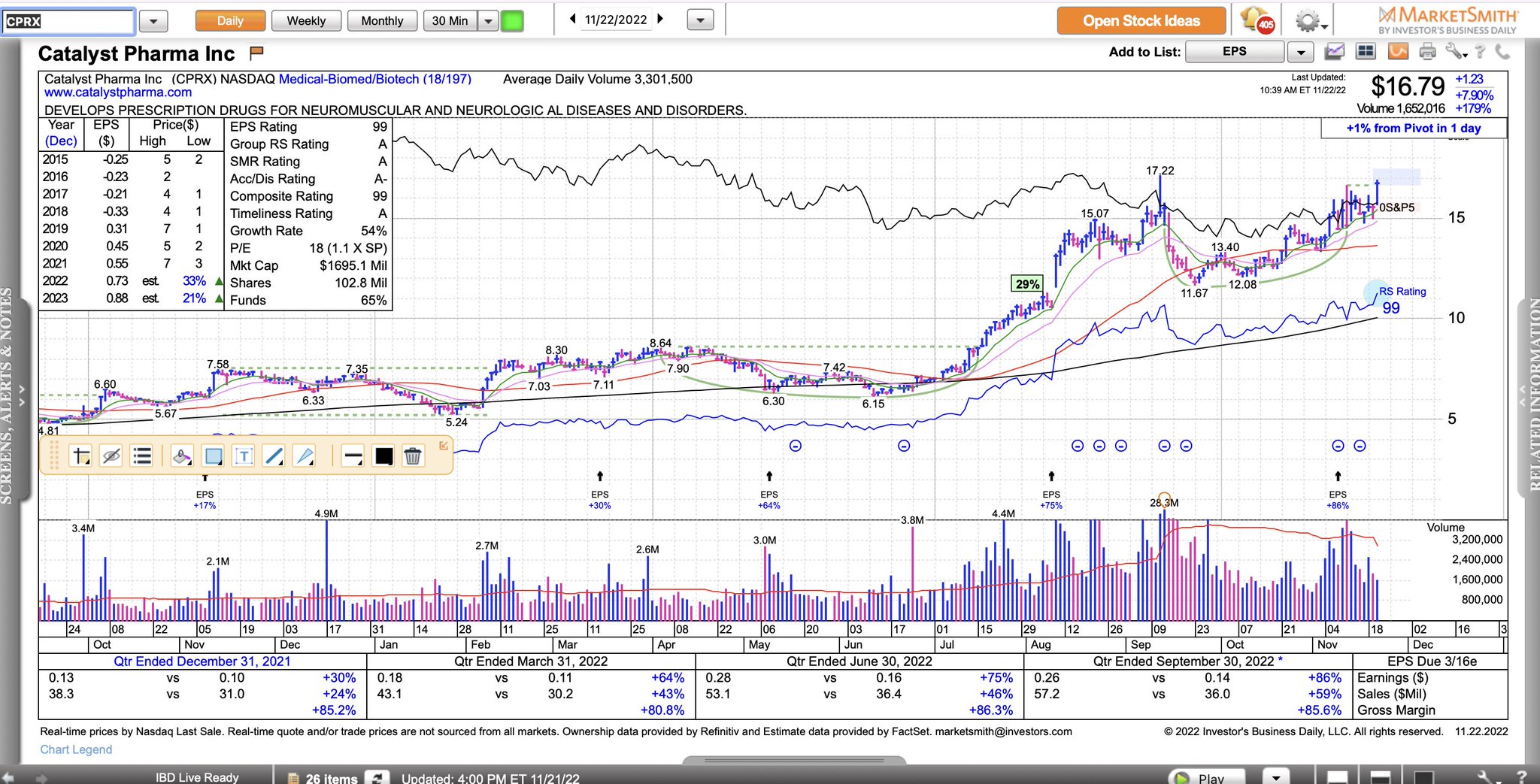Open Medical-Biomed/Biotech industry group link
The height and width of the screenshot is (784, 1540).
[374, 79]
